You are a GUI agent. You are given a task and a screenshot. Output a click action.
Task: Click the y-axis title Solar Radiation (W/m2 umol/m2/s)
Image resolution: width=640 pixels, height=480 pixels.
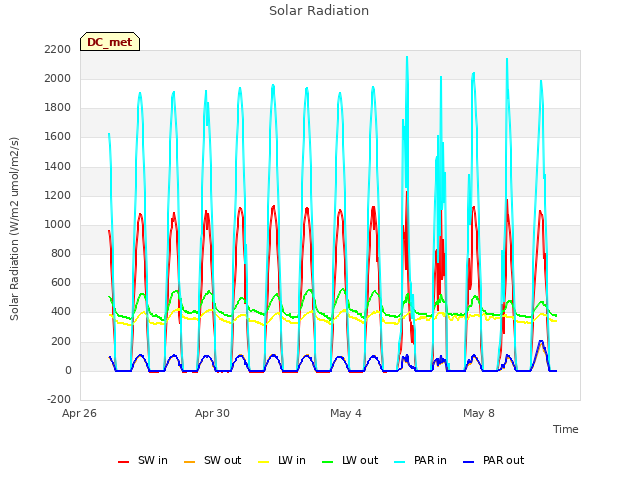click(x=14, y=229)
